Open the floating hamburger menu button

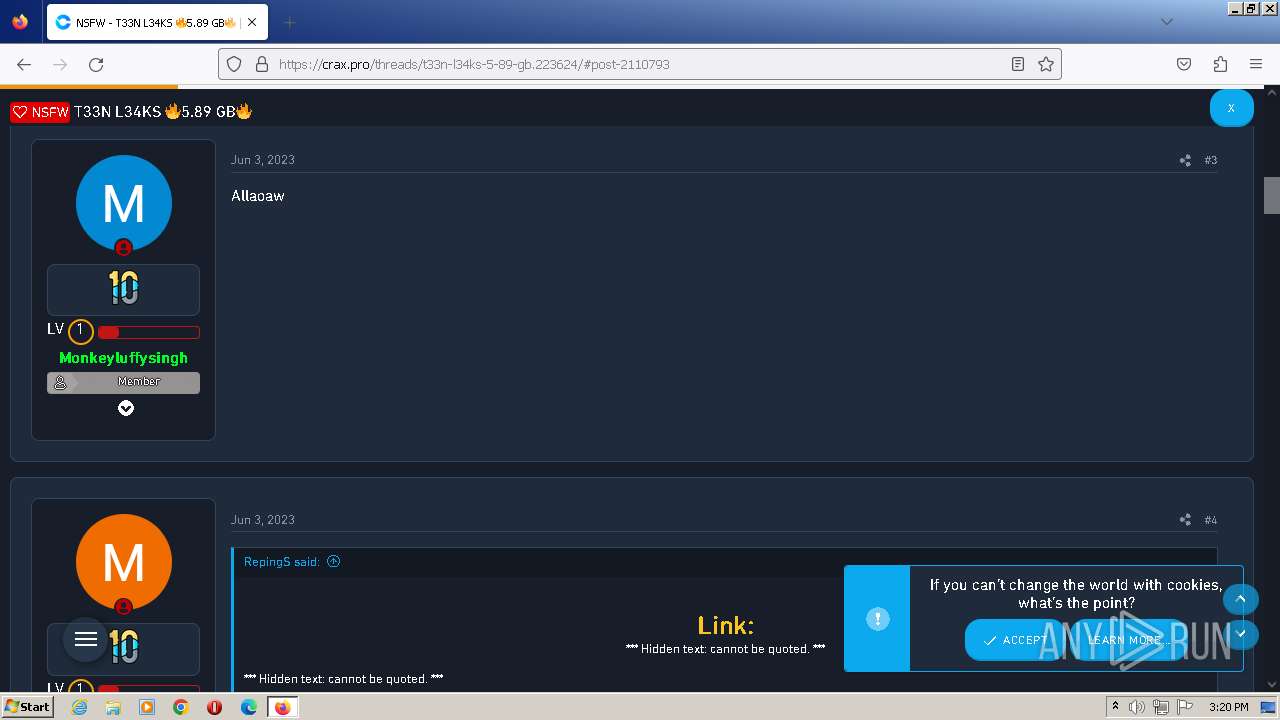pos(86,640)
